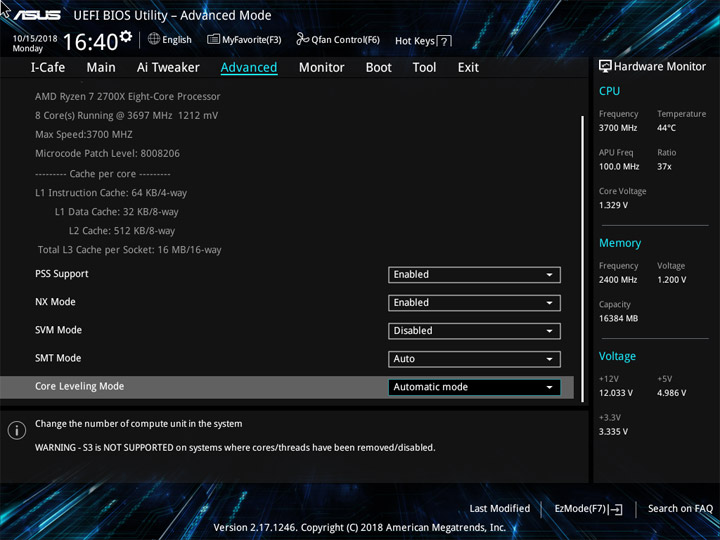Screen dimensions: 720x540
Task: Click the Microcode Patch Level: 8008206 line
Action: point(107,153)
